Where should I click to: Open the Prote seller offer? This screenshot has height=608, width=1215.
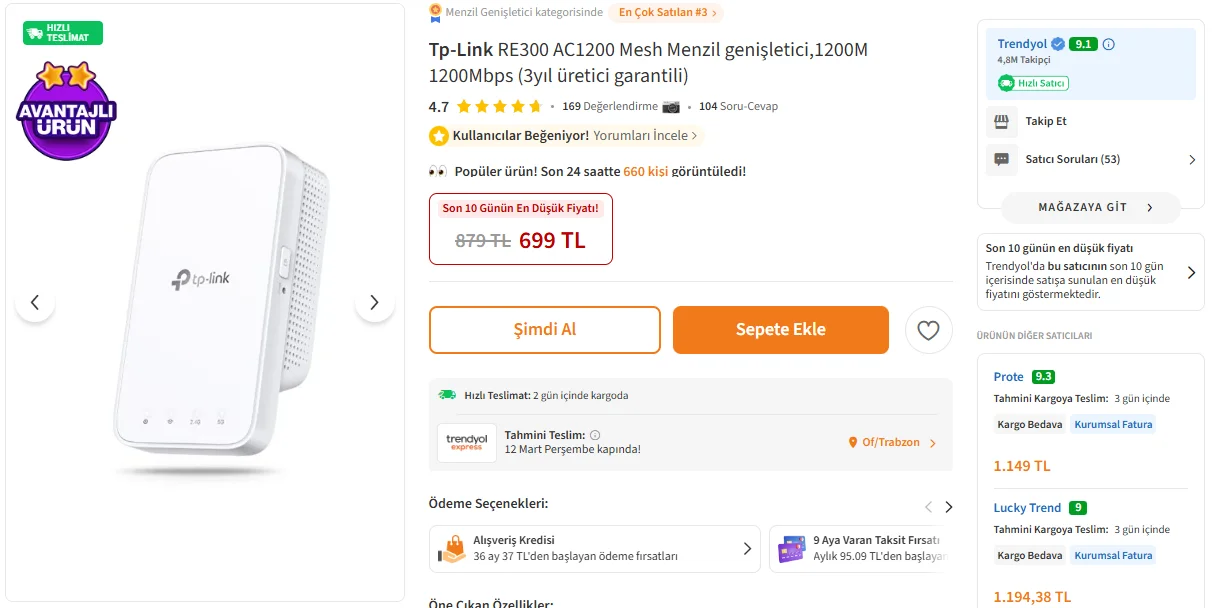[x=1008, y=377]
